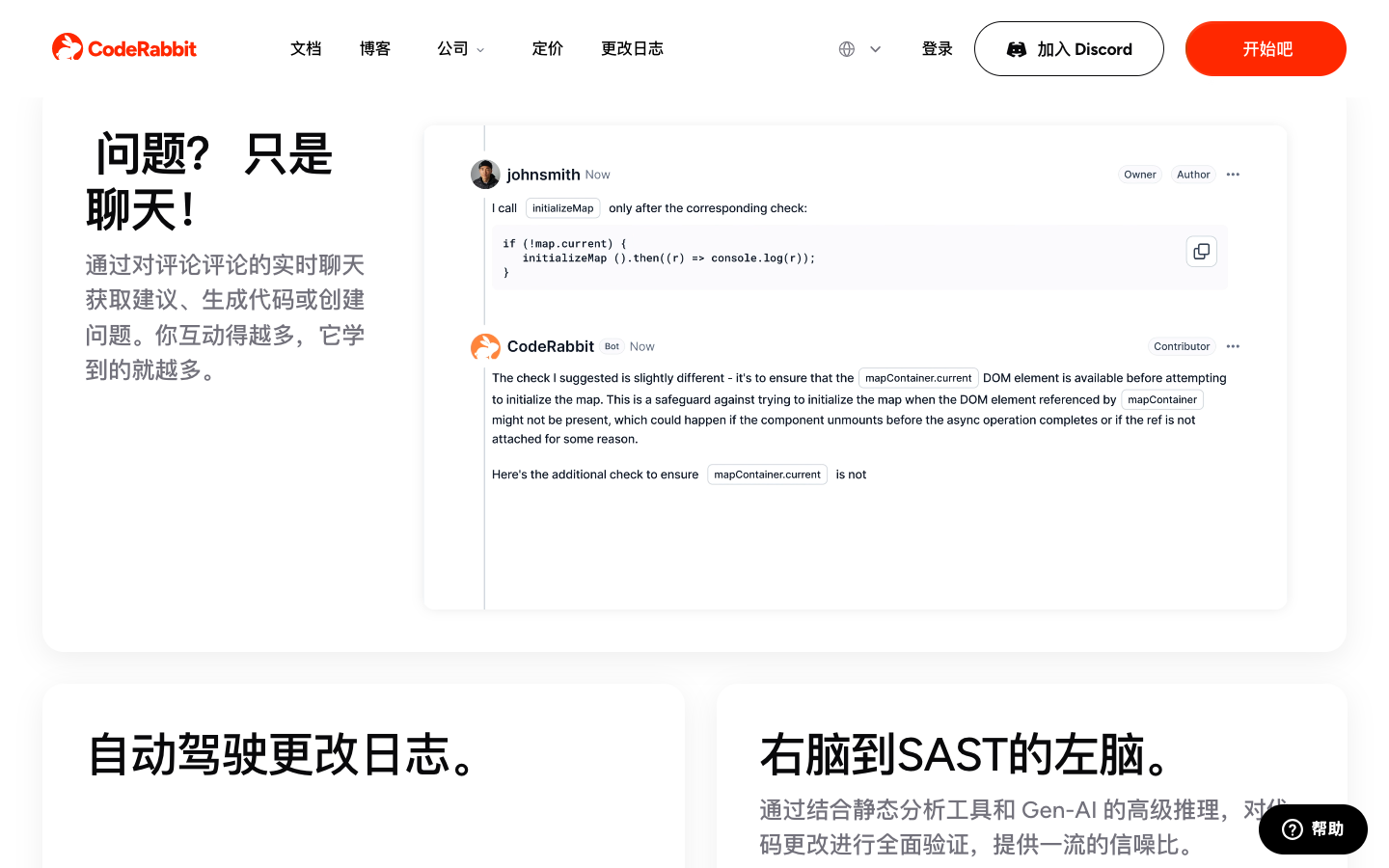The width and height of the screenshot is (1389, 868).
Task: Click the initializeMap inline code tag
Action: pos(563,208)
